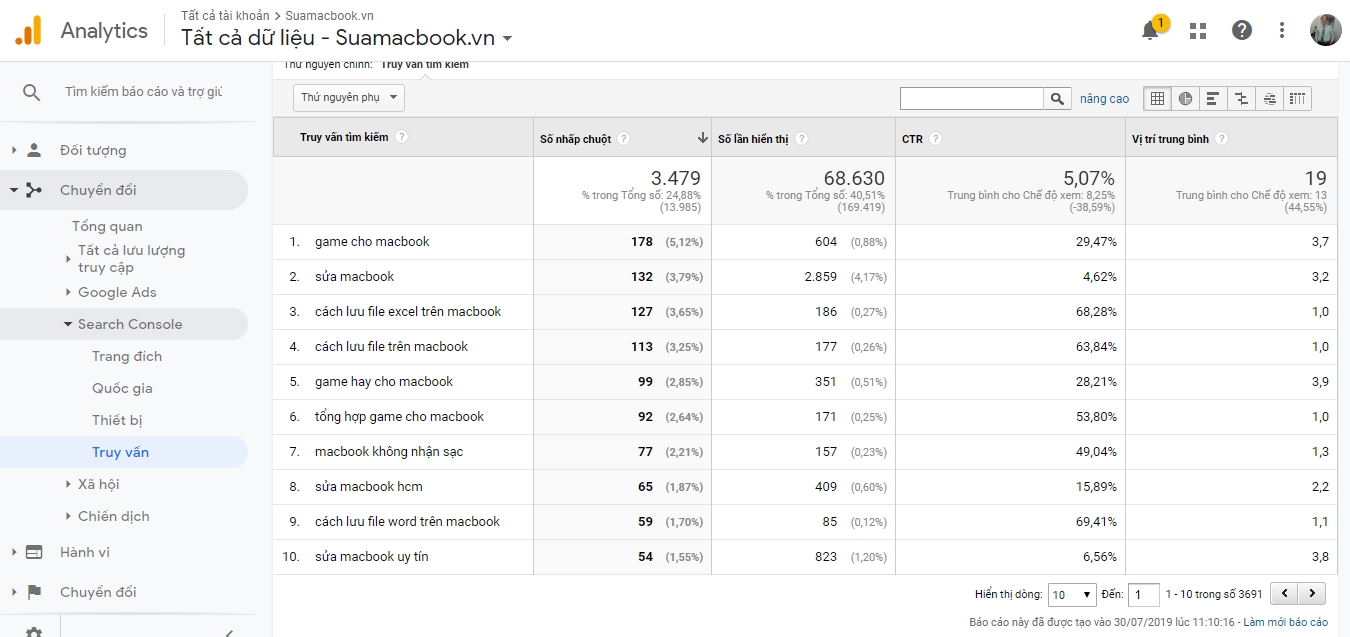Click the table search magnifier button
1350x637 pixels.
click(1058, 98)
